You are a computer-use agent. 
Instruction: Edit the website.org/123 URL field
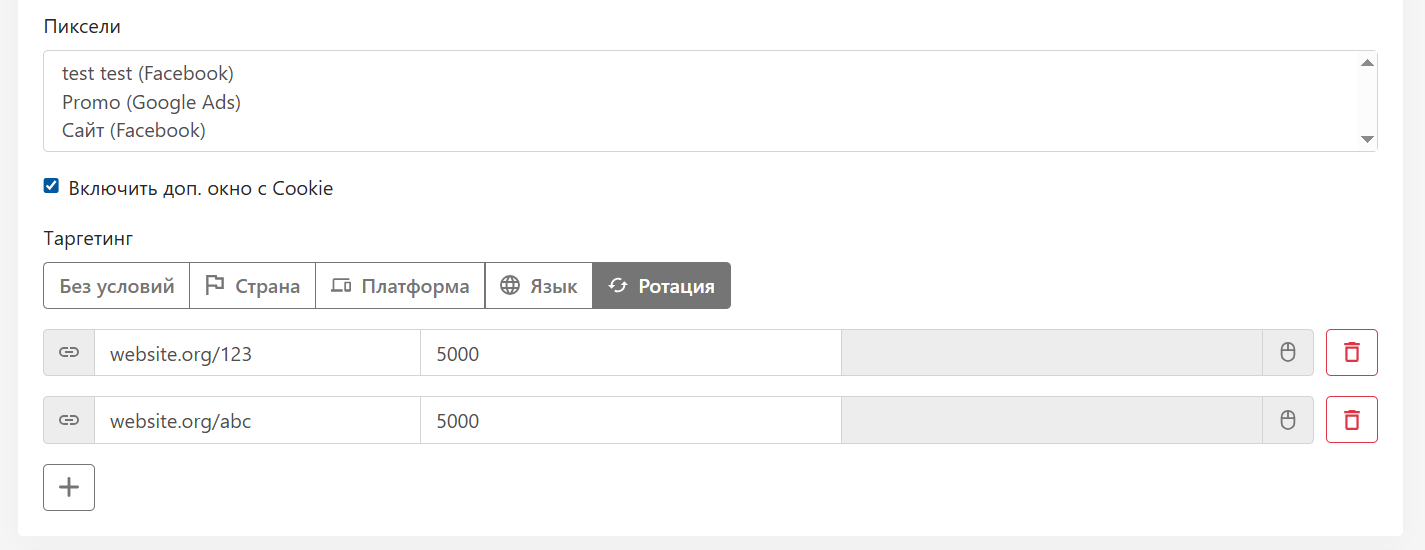click(257, 353)
